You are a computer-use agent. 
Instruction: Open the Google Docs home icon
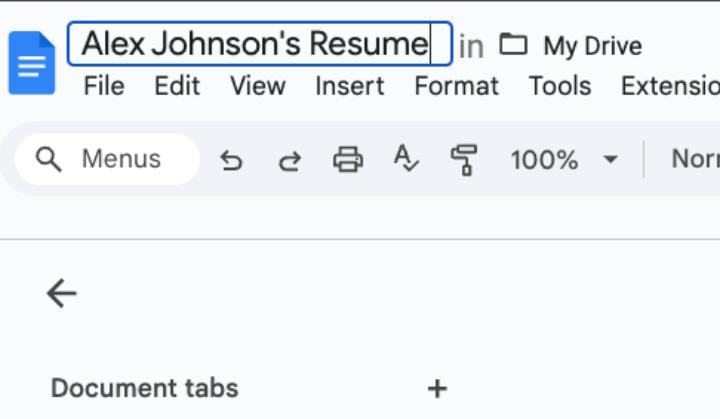(32, 63)
